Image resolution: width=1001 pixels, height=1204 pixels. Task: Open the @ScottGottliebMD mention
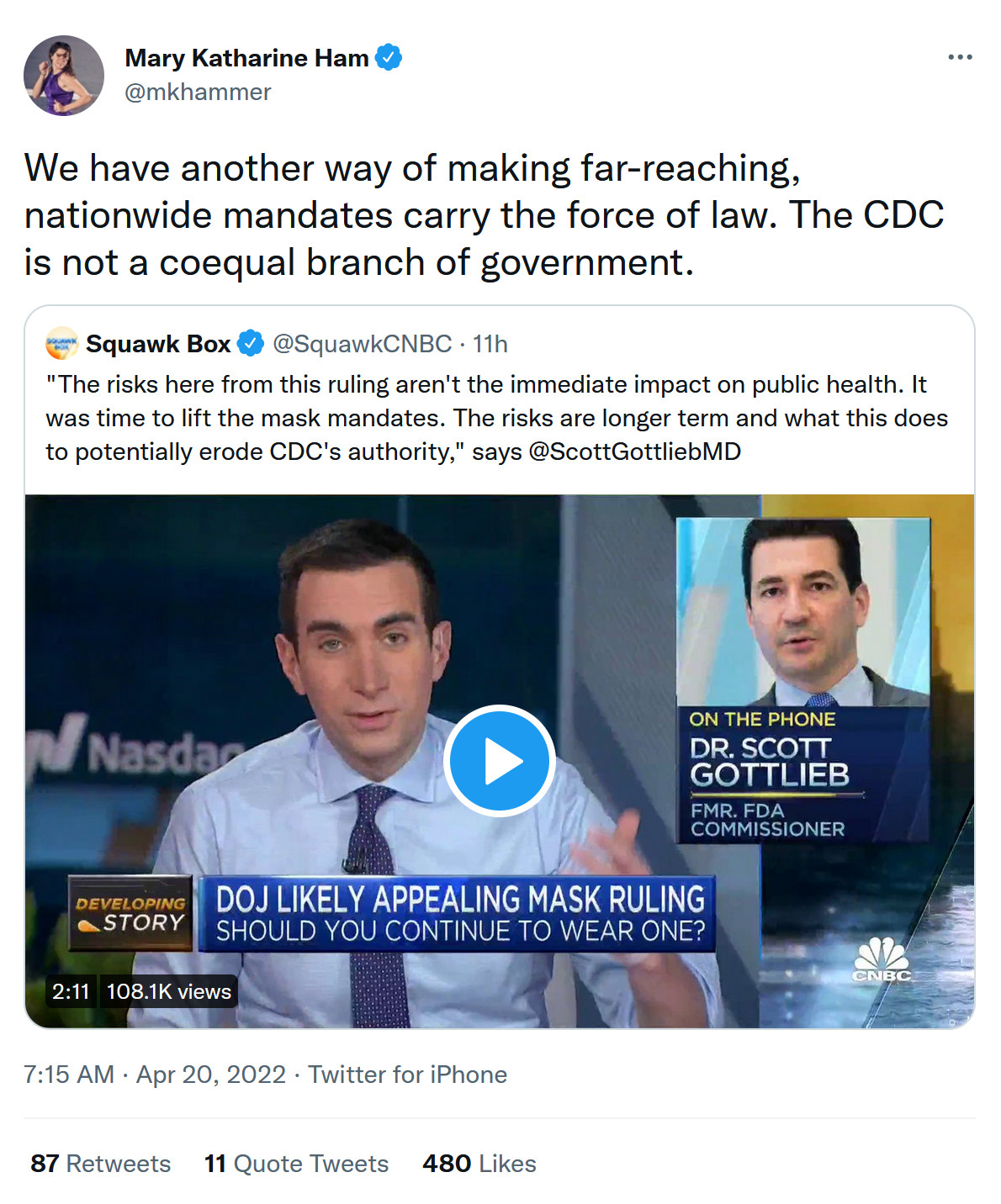(x=634, y=451)
